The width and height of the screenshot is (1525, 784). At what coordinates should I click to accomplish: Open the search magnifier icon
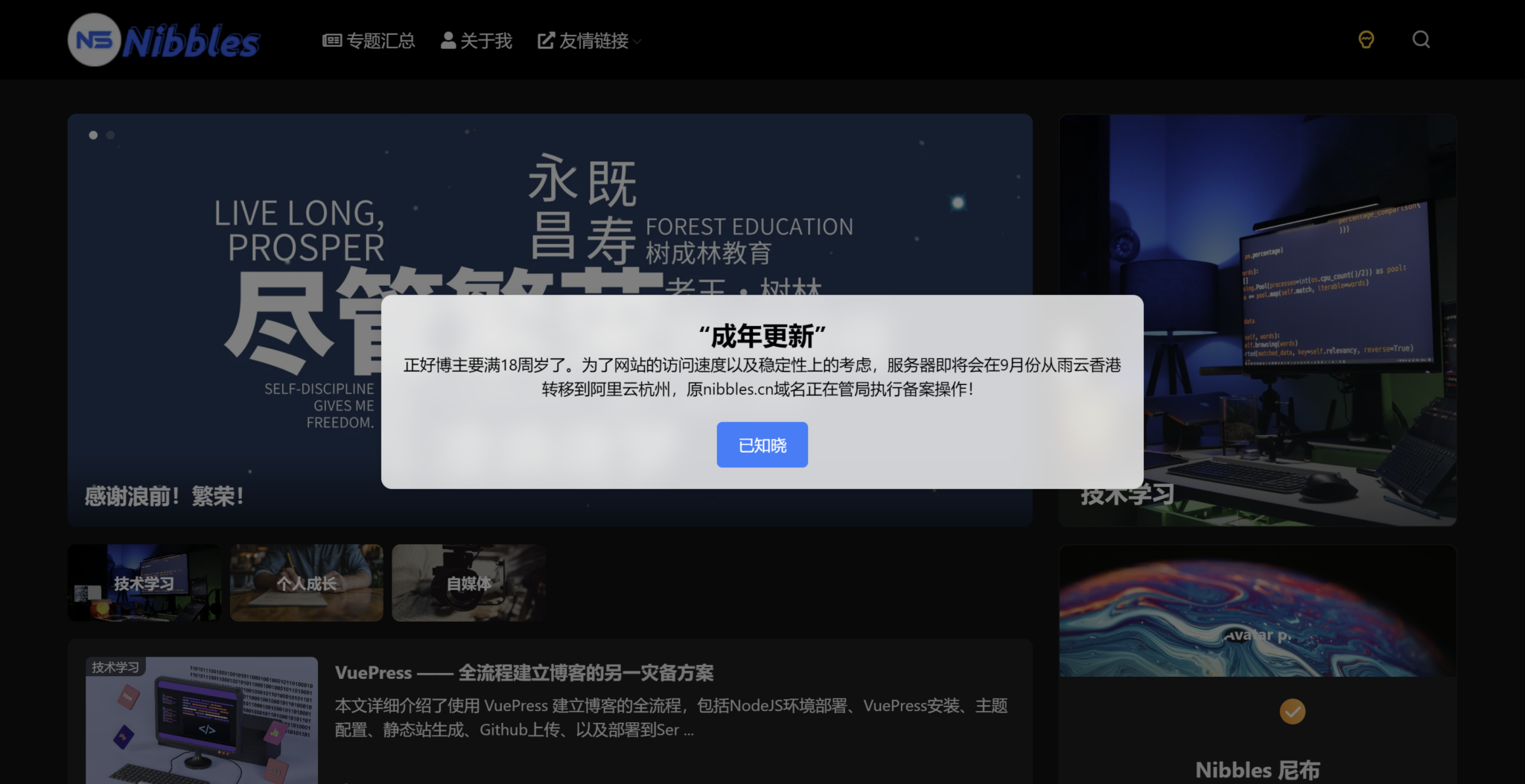point(1421,39)
